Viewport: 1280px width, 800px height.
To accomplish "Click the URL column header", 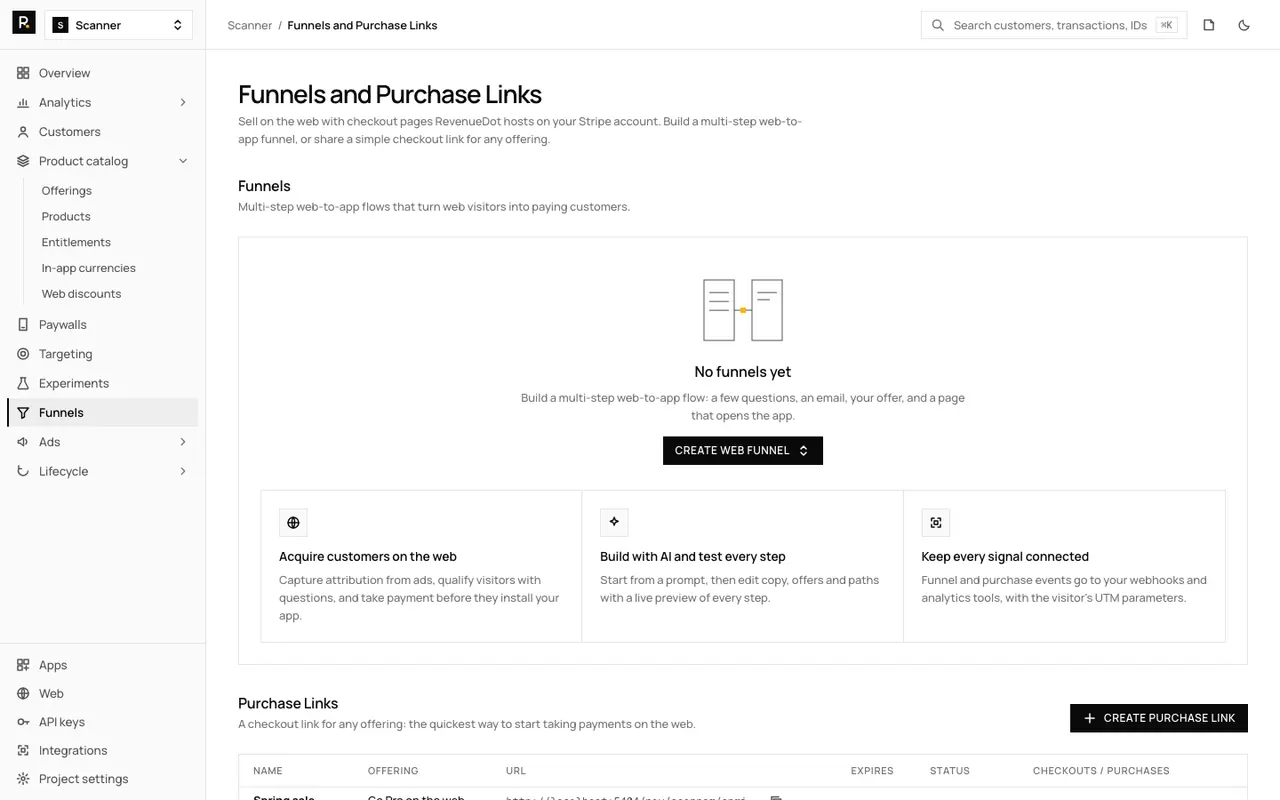I will (x=516, y=771).
